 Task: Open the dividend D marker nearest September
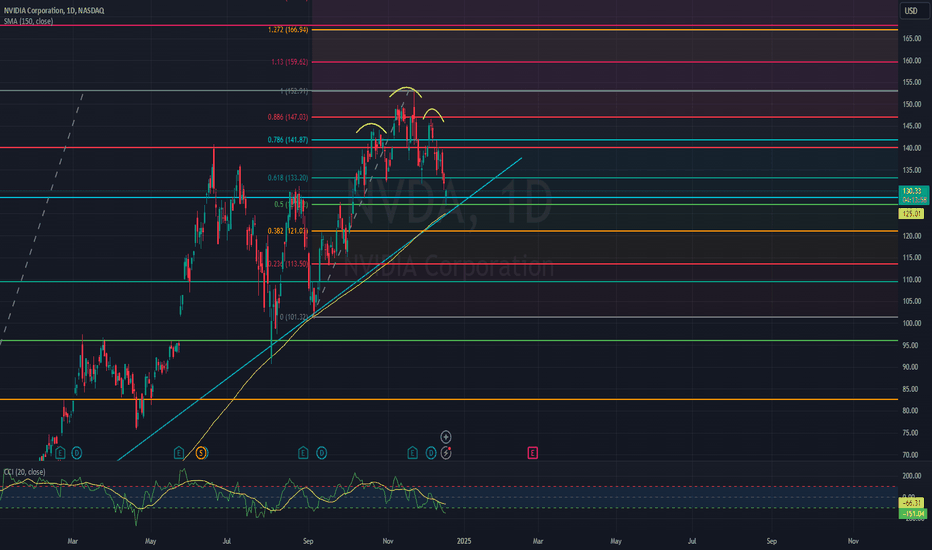pos(322,453)
